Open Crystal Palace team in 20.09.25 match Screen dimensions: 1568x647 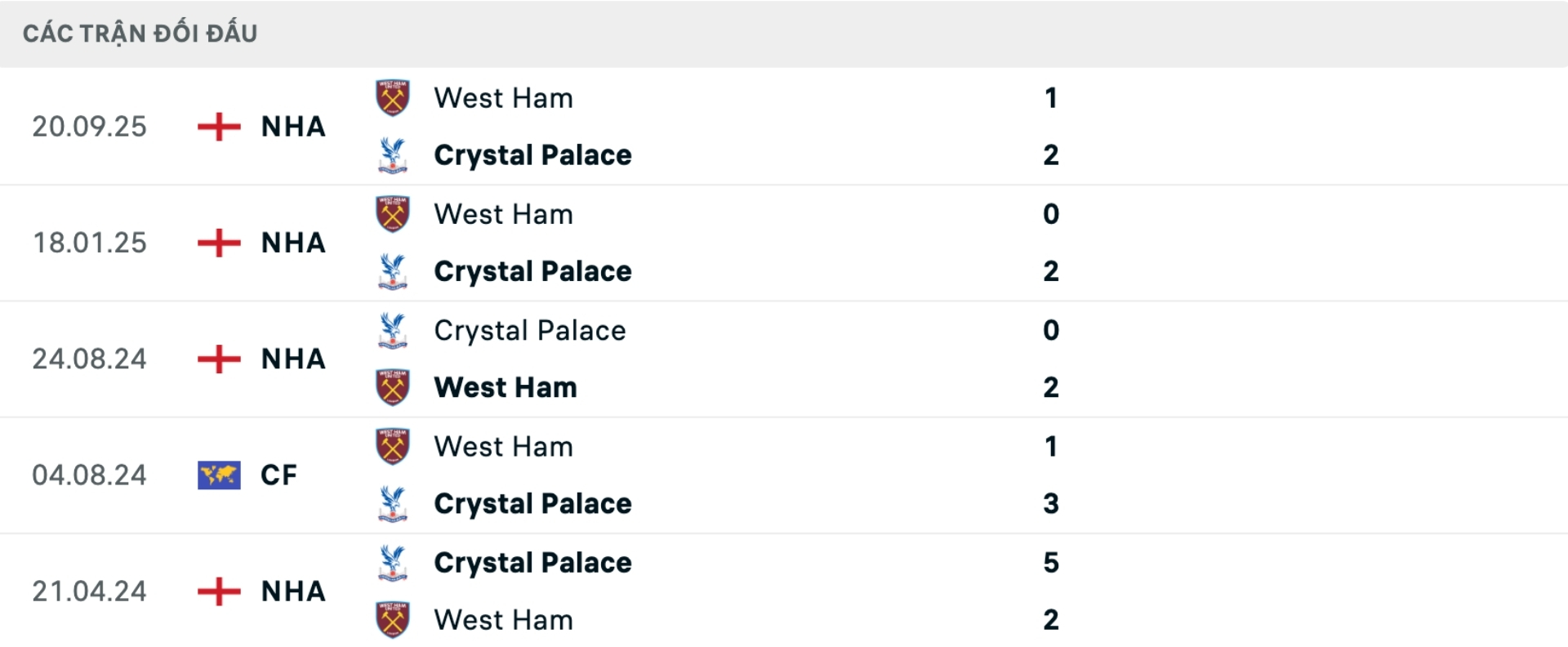click(532, 155)
